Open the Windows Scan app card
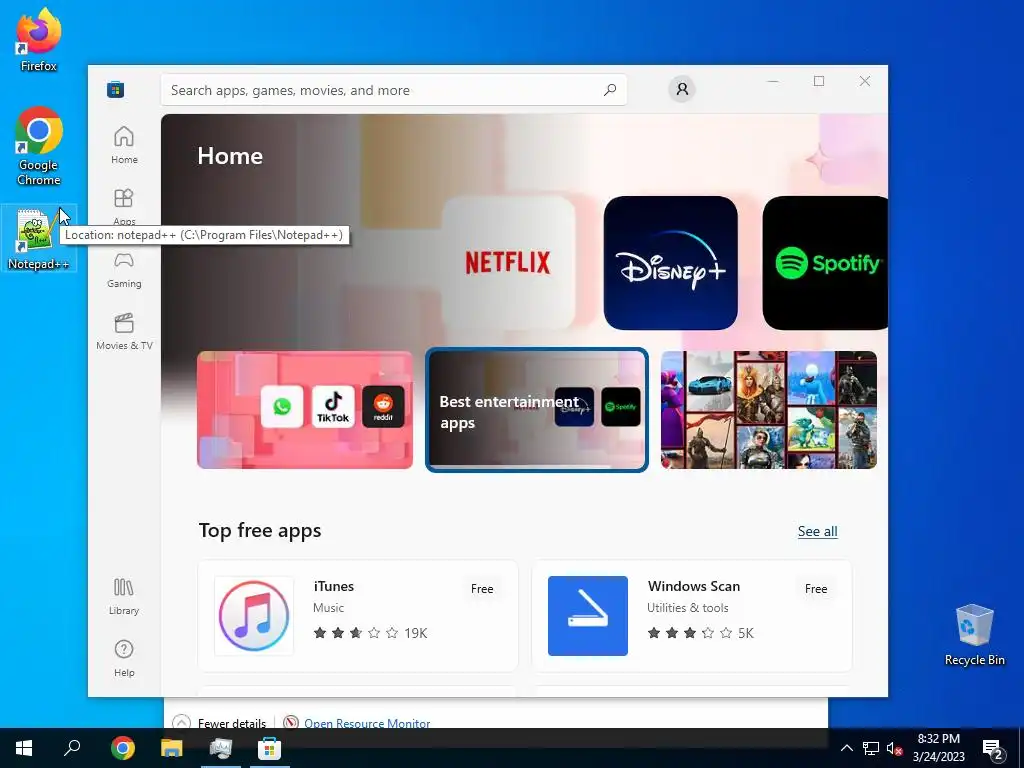The width and height of the screenshot is (1024, 768). click(x=692, y=615)
